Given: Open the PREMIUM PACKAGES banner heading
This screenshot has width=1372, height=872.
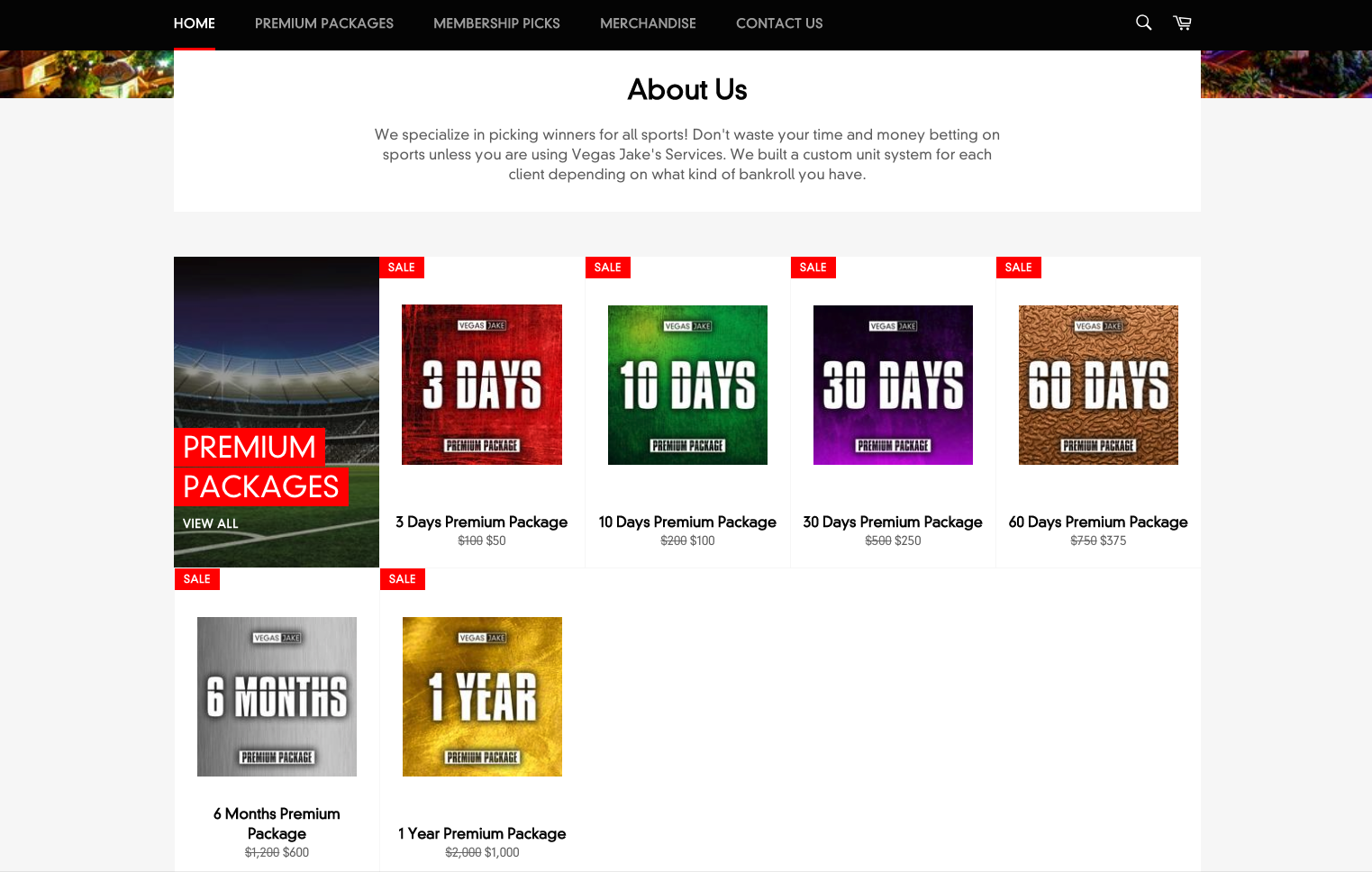Looking at the screenshot, I should pyautogui.click(x=261, y=467).
